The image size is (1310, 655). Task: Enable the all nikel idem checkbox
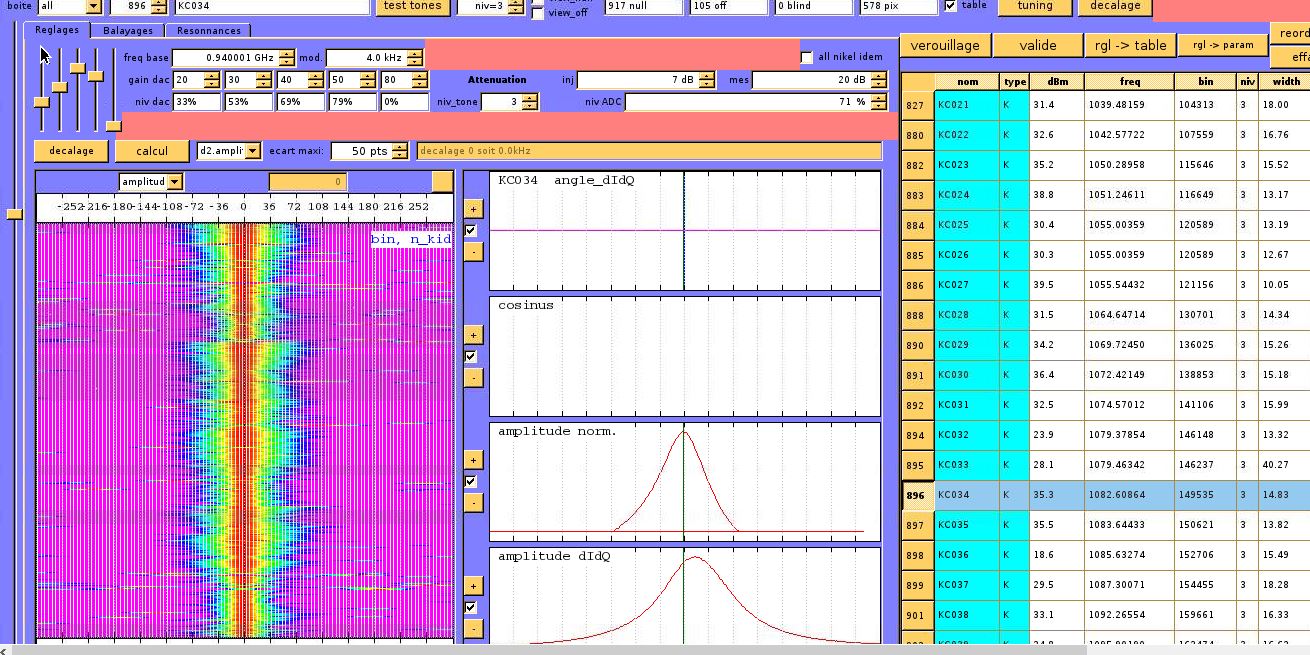[x=807, y=57]
